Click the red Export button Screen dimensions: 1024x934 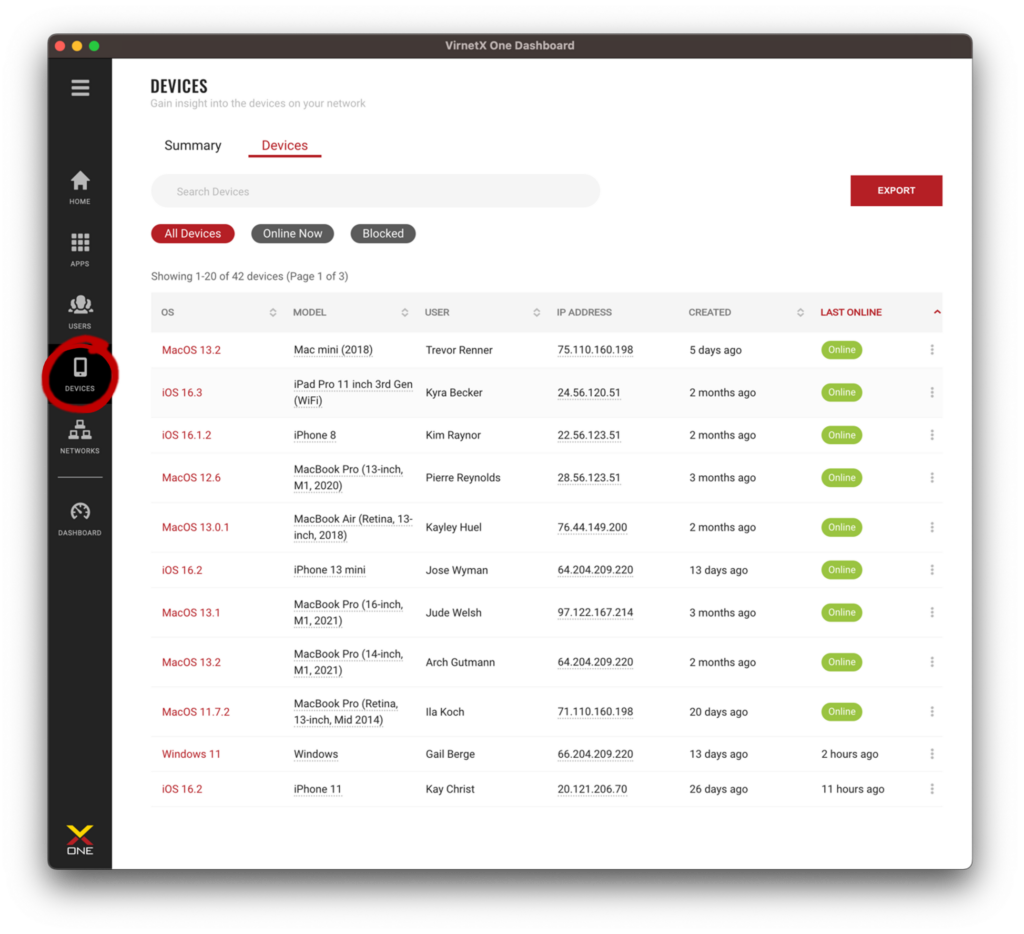click(x=896, y=191)
